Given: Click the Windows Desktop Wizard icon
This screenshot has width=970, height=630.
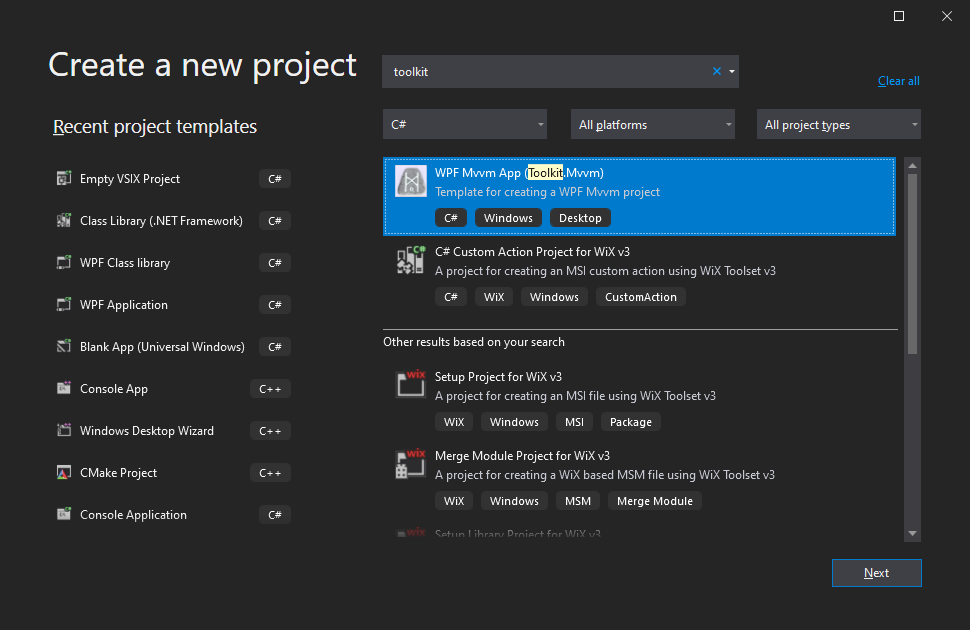Looking at the screenshot, I should tap(64, 431).
